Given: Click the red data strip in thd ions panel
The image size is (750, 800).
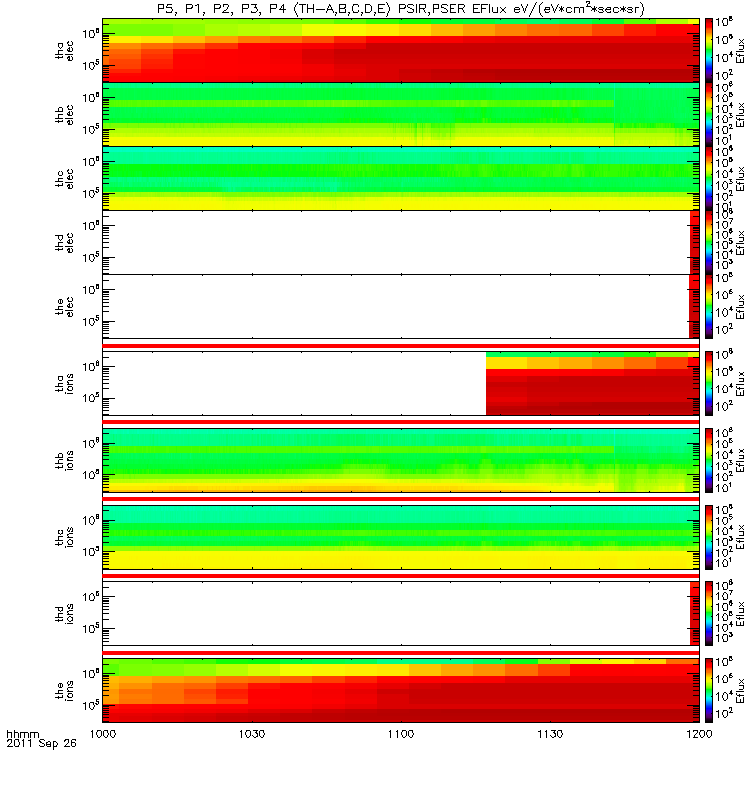Looking at the screenshot, I should [694, 614].
